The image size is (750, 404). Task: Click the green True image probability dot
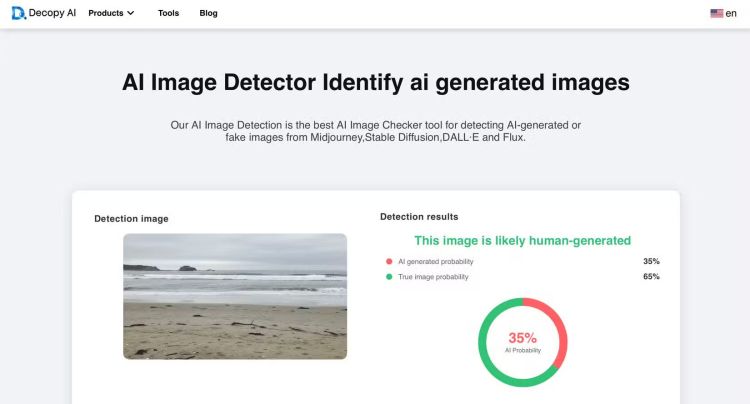pyautogui.click(x=389, y=276)
